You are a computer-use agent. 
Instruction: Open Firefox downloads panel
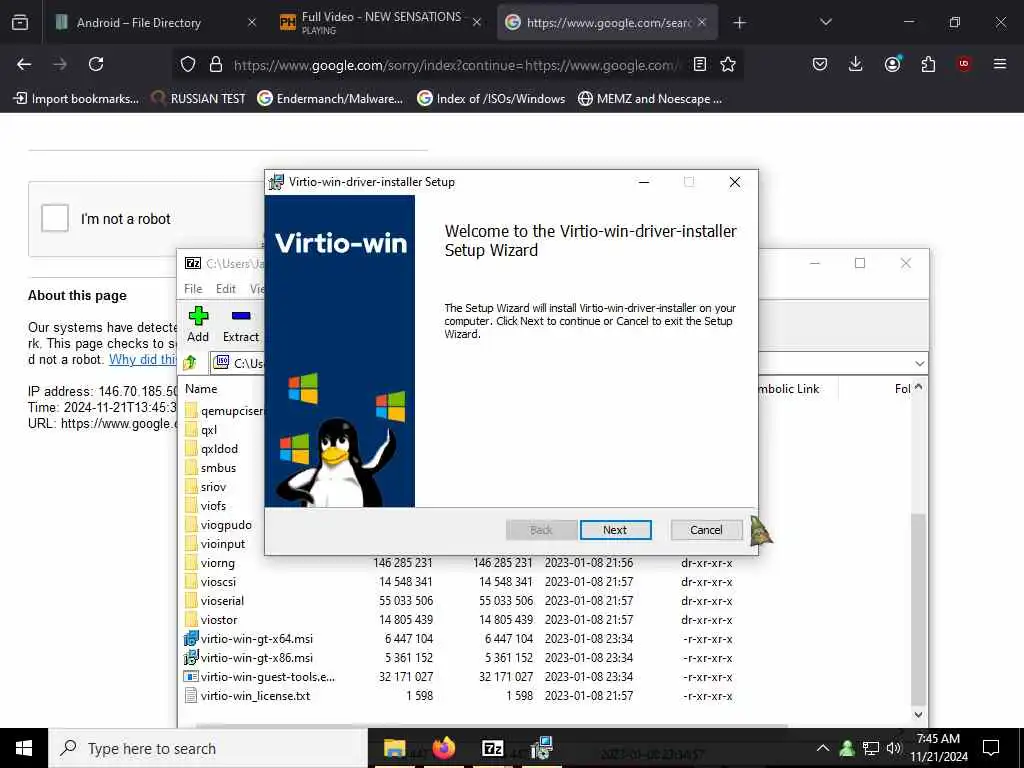pyautogui.click(x=856, y=64)
